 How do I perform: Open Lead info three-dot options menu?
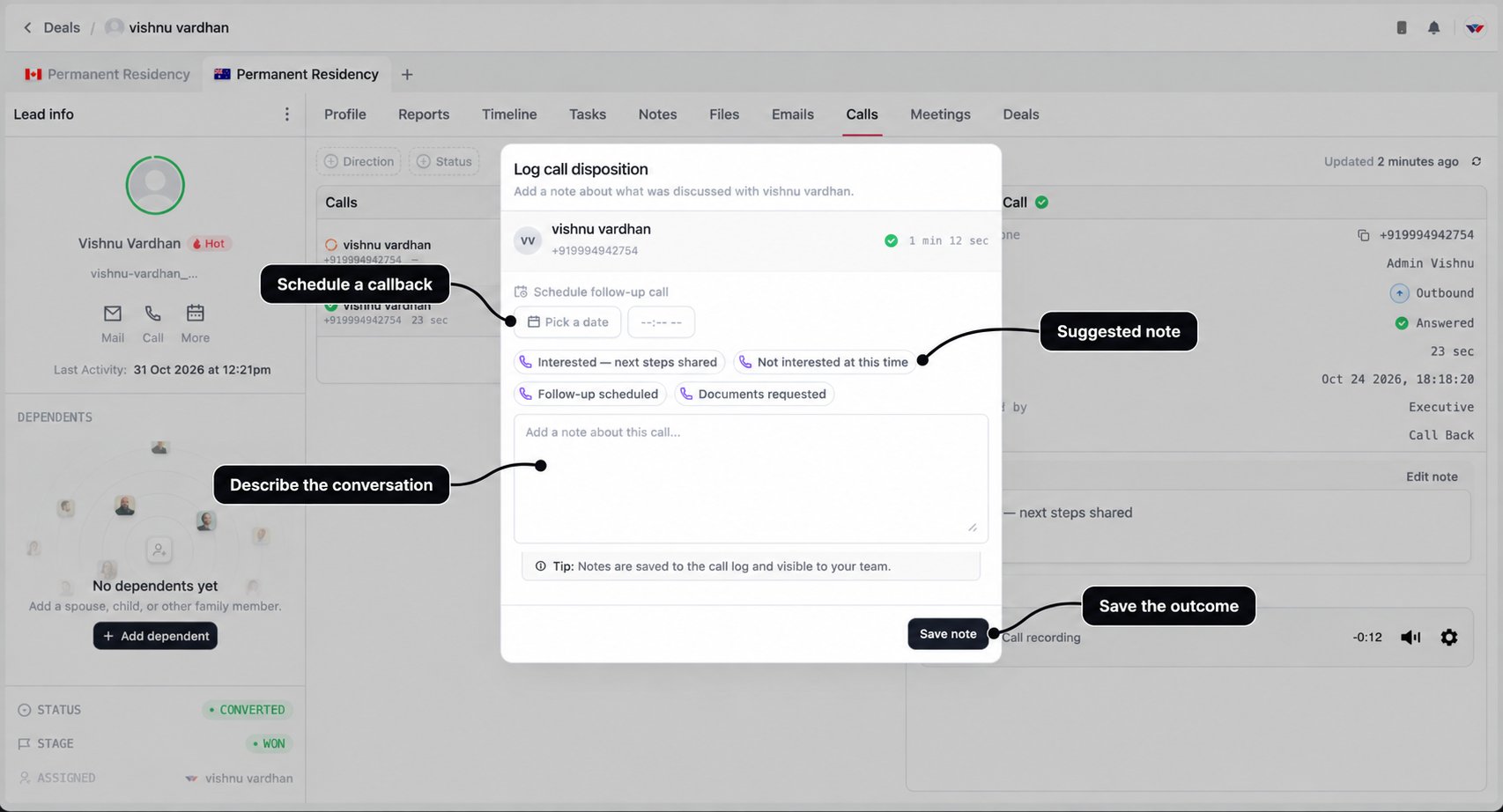(x=286, y=114)
